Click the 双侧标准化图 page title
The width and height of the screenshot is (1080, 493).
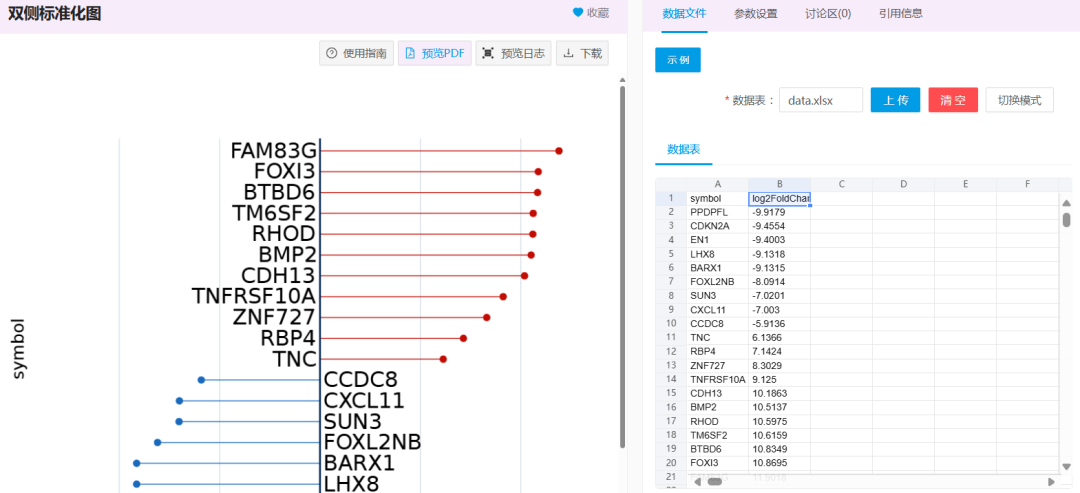(x=54, y=14)
